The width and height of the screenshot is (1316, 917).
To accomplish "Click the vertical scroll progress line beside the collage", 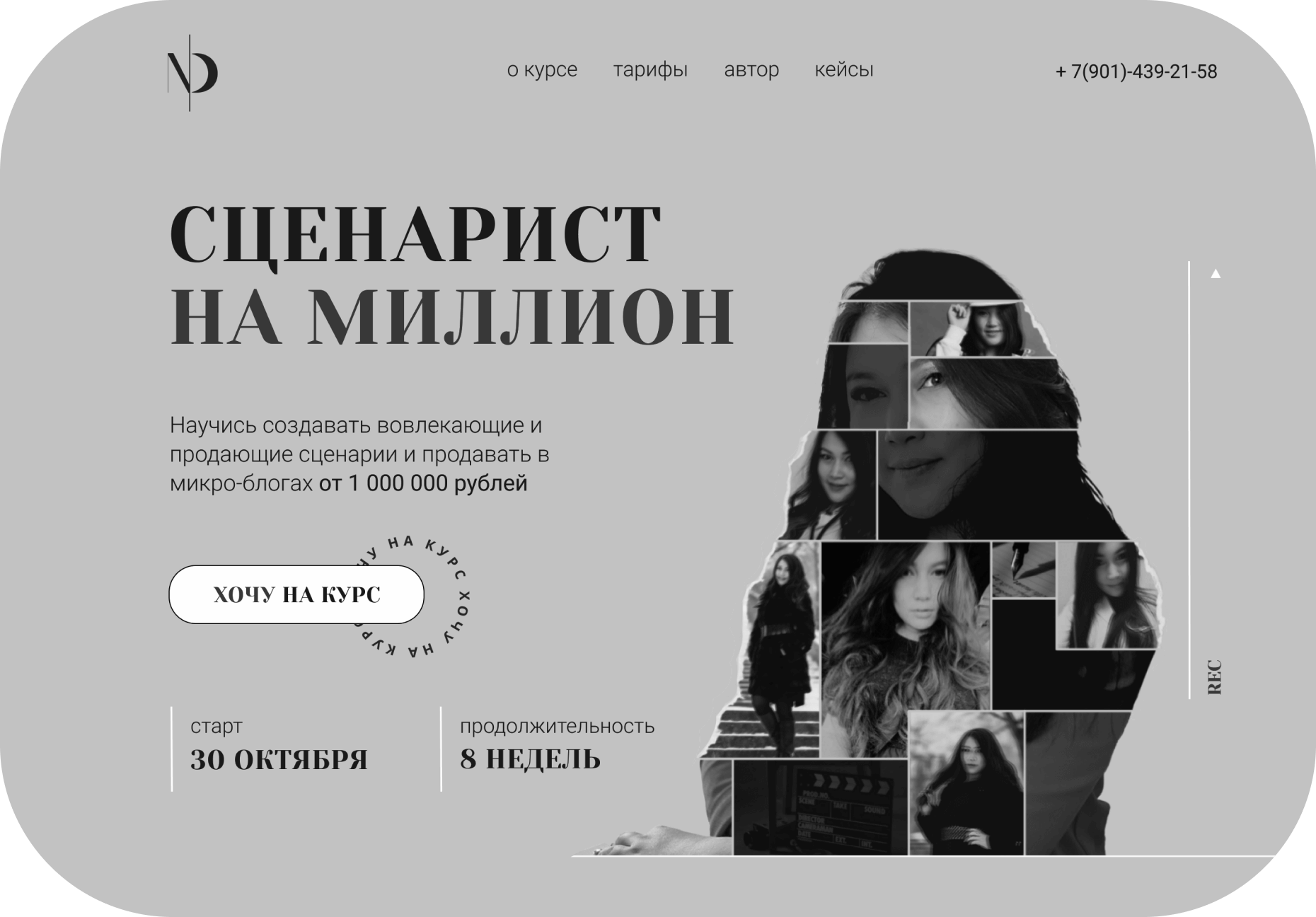I will pos(1189,480).
